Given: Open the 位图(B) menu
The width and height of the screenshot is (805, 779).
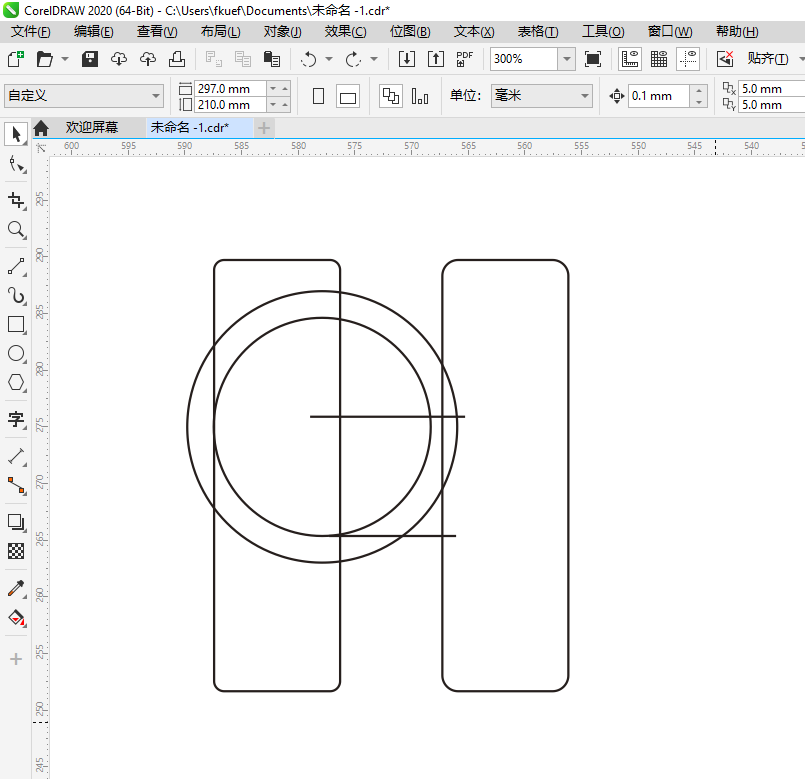Looking at the screenshot, I should pyautogui.click(x=410, y=32).
